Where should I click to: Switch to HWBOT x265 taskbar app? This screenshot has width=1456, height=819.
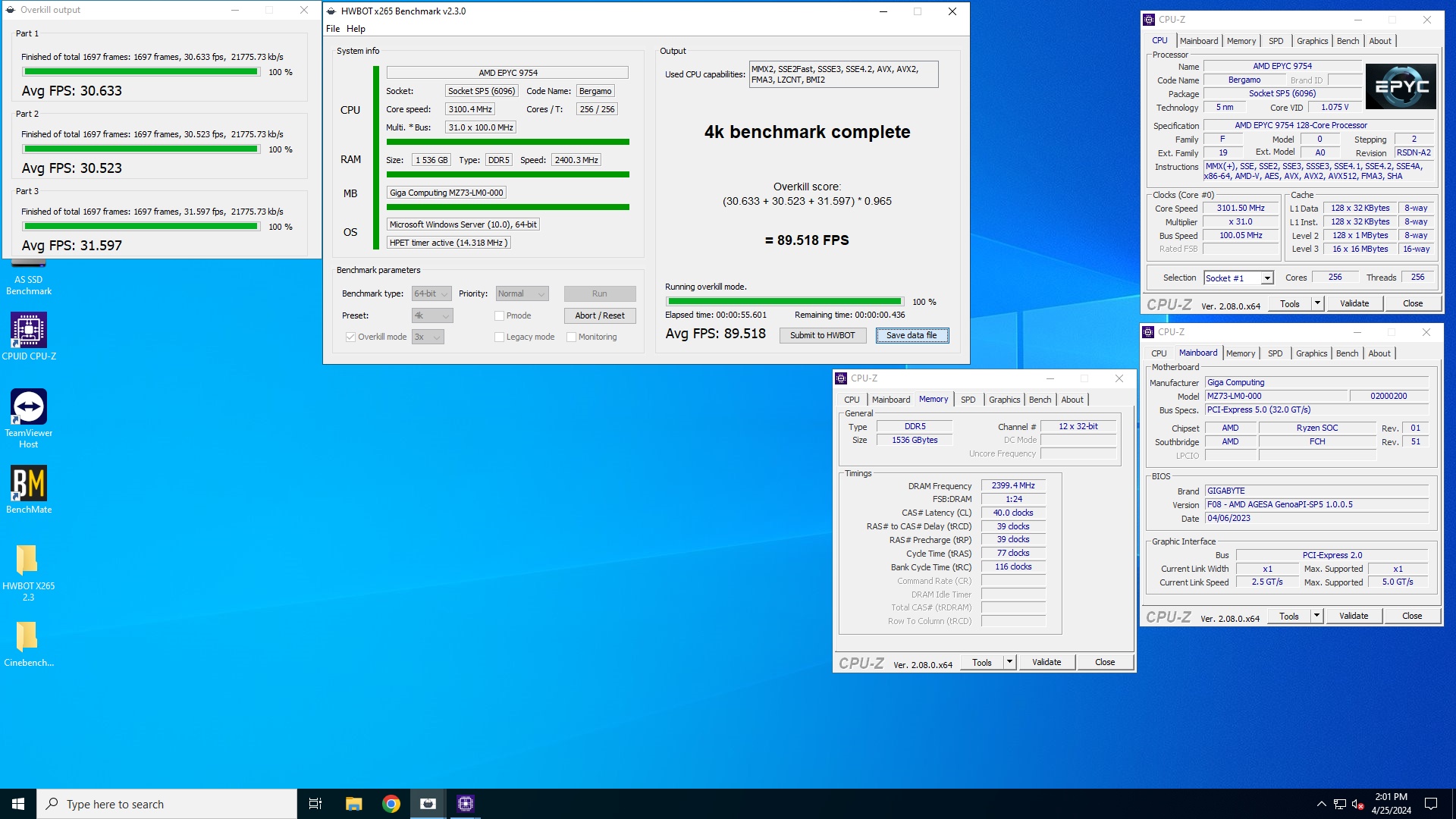[x=428, y=804]
